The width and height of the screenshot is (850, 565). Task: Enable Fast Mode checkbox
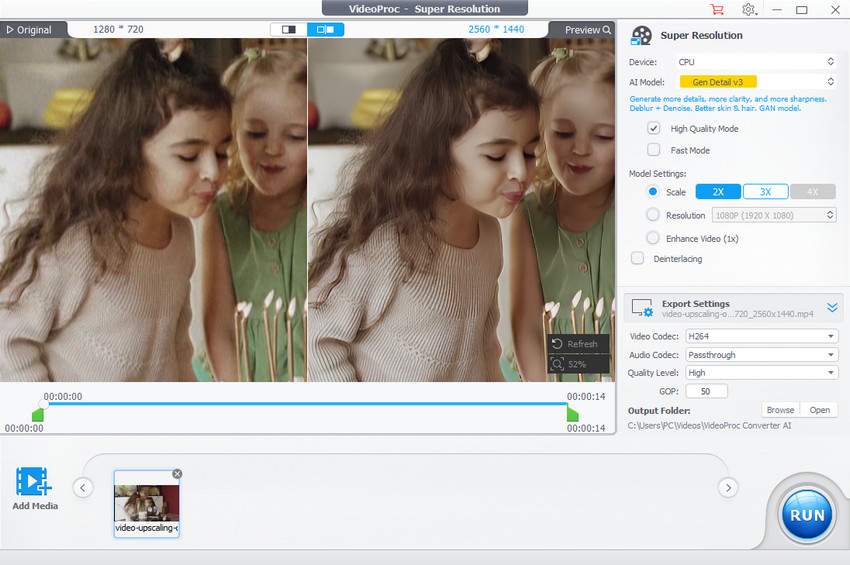pos(654,150)
